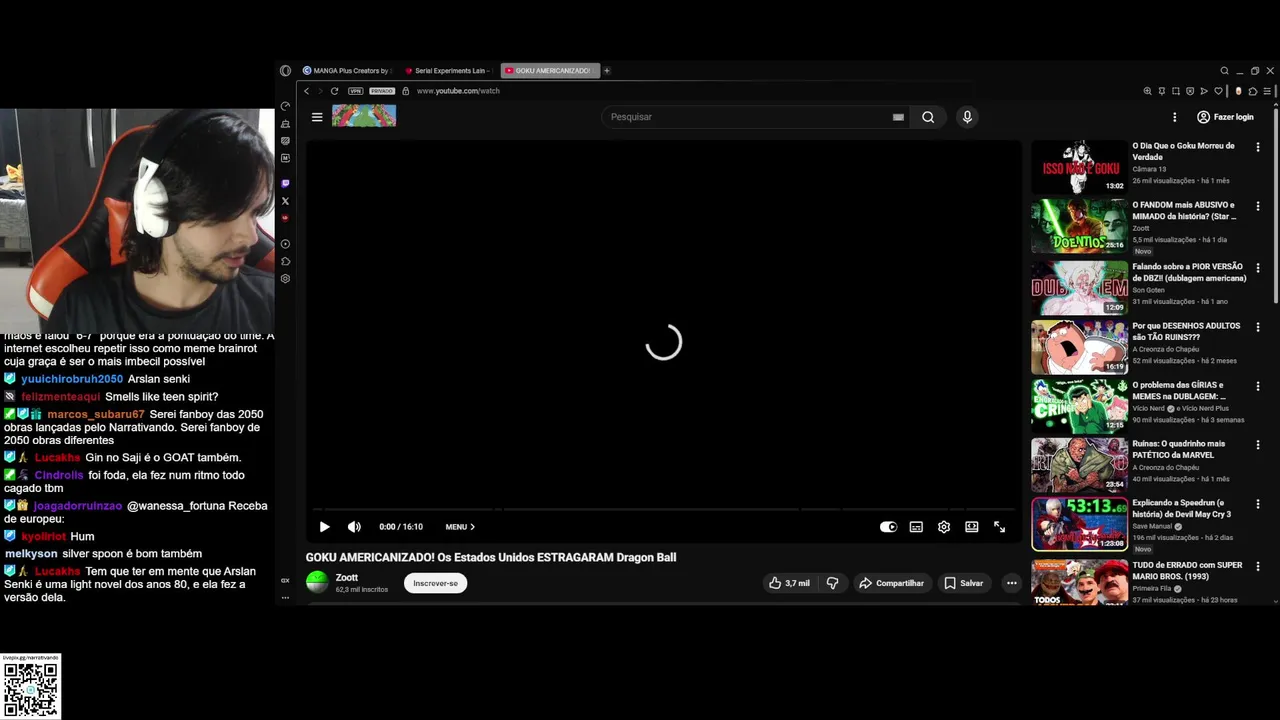Viewport: 1280px width, 720px height.
Task: Click Salvar to save video
Action: [x=964, y=583]
